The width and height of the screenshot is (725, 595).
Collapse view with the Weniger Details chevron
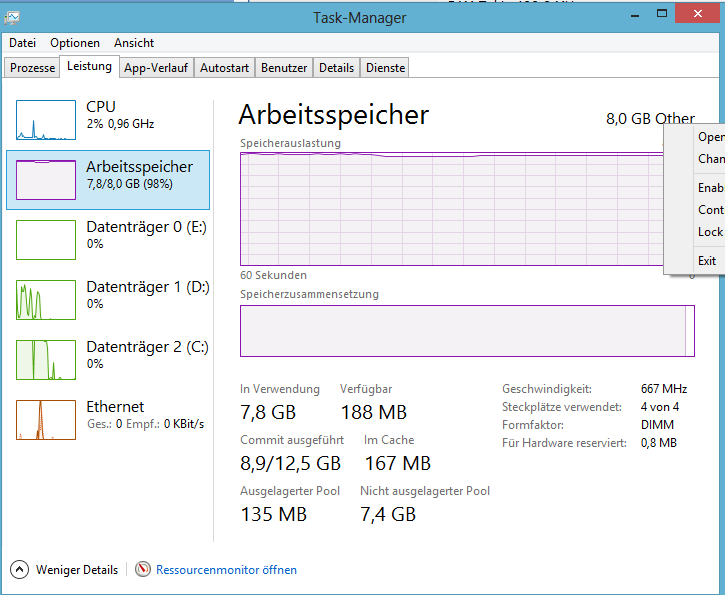tap(20, 570)
